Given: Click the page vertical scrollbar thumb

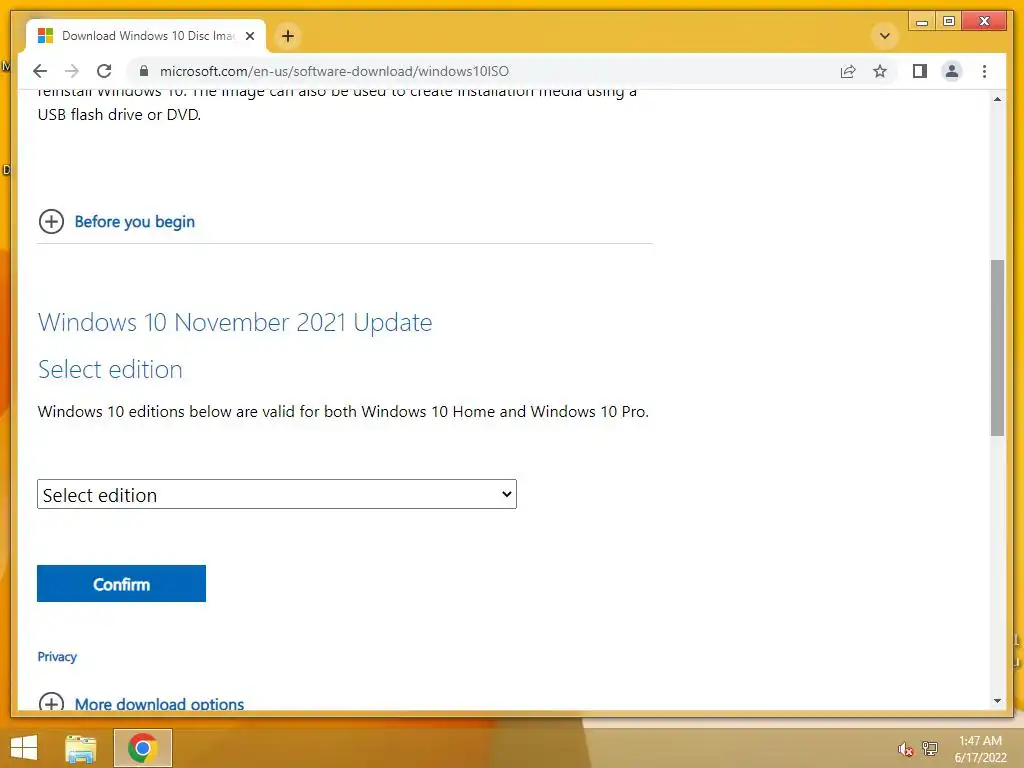Looking at the screenshot, I should coord(997,347).
